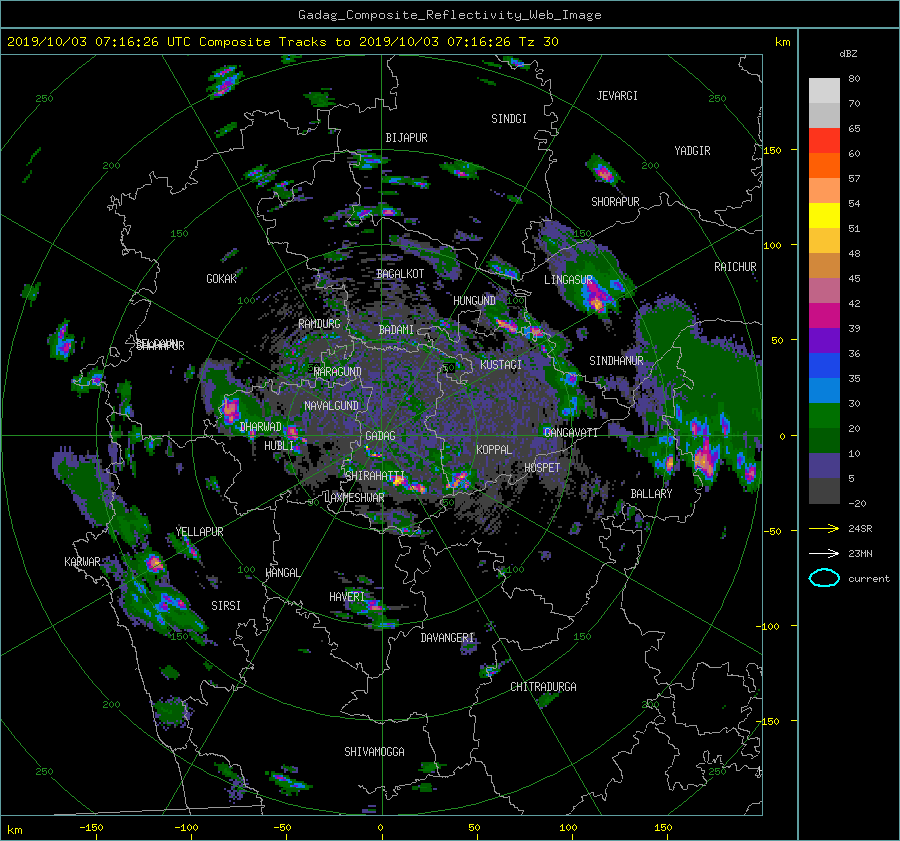Select the blue 36 dBZ color swatch
This screenshot has width=900, height=841.
pyautogui.click(x=824, y=365)
